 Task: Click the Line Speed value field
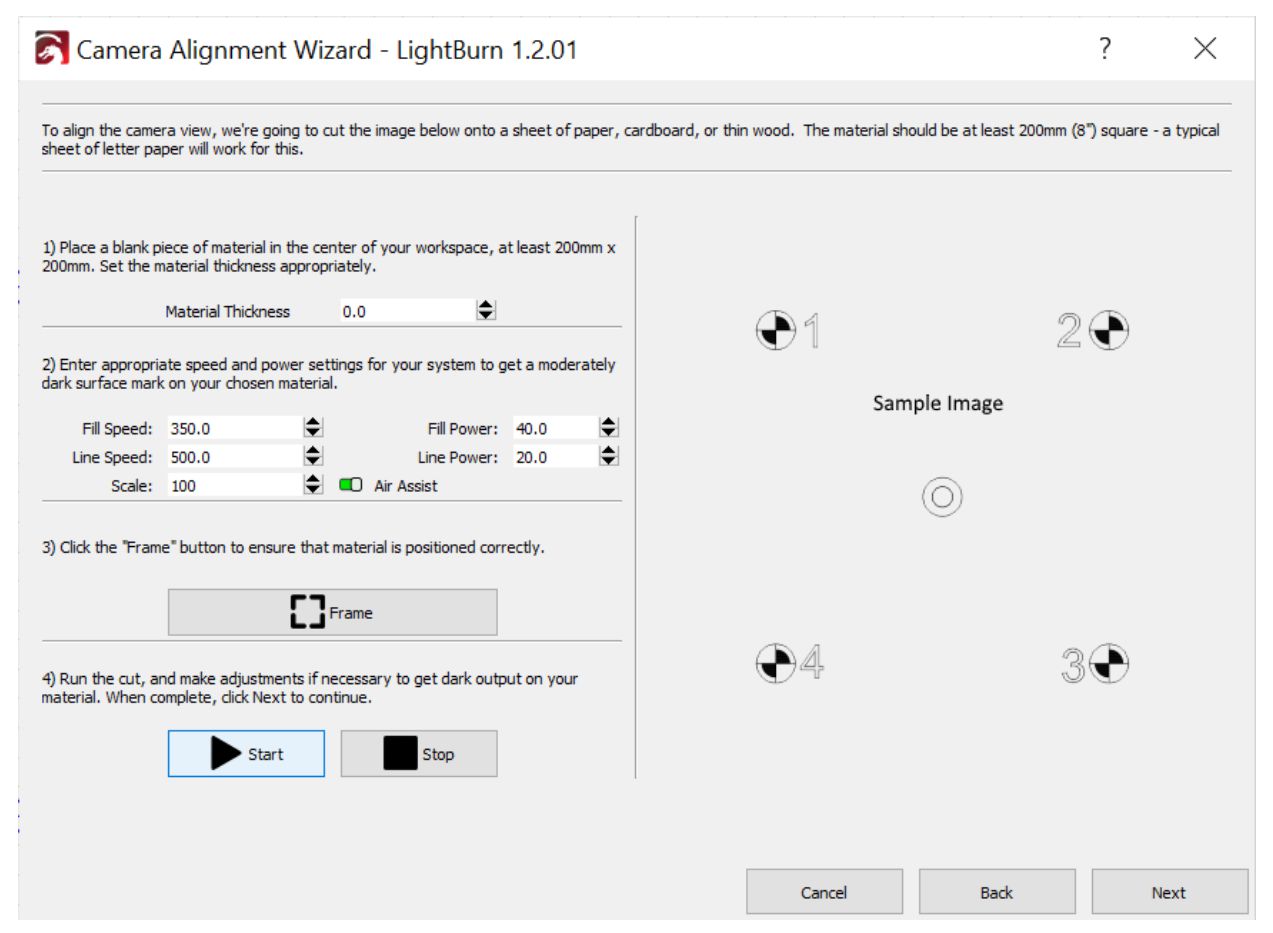click(235, 457)
